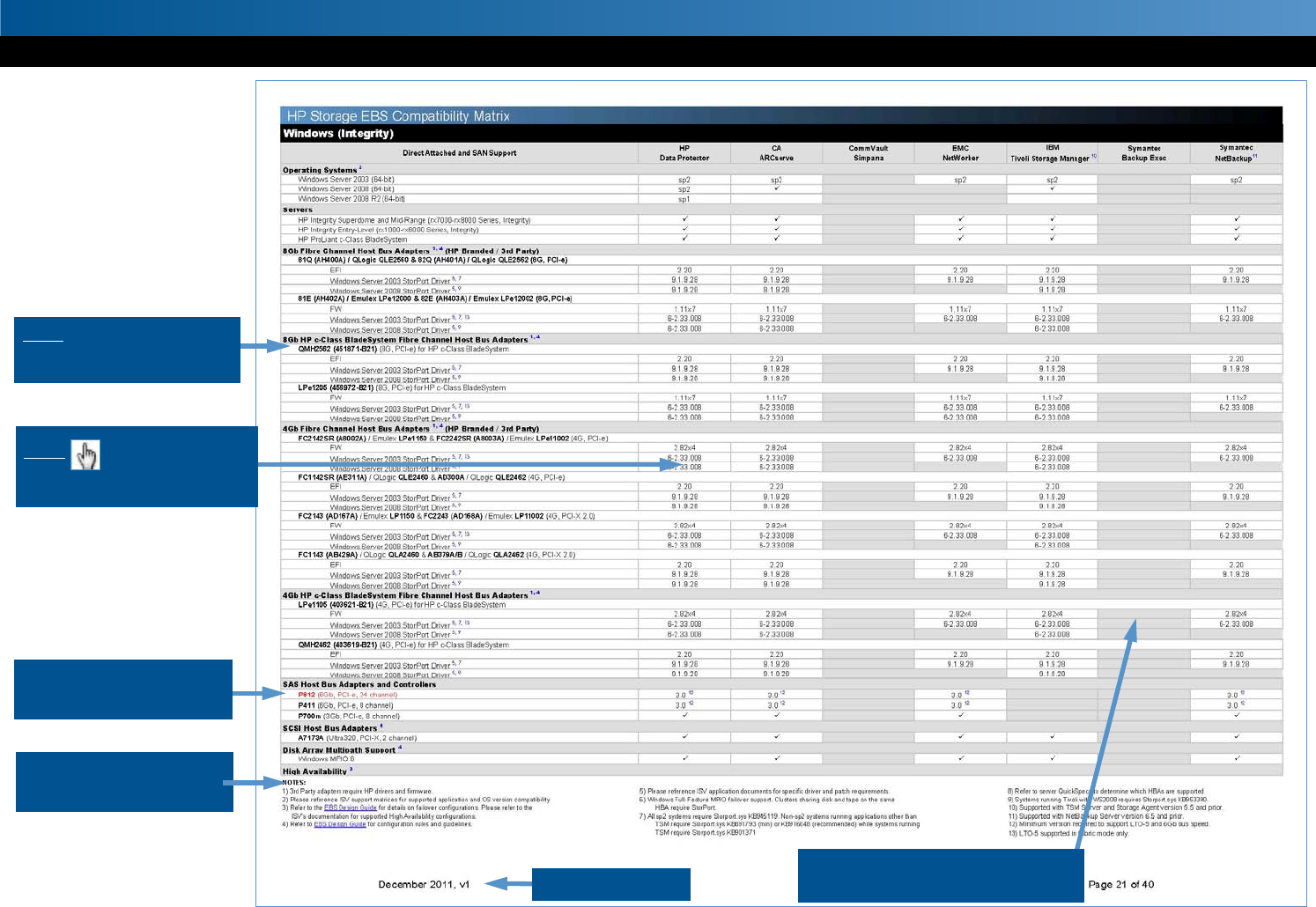Select the "LPe1205 (456972-B21)" adapter row

pos(402,387)
